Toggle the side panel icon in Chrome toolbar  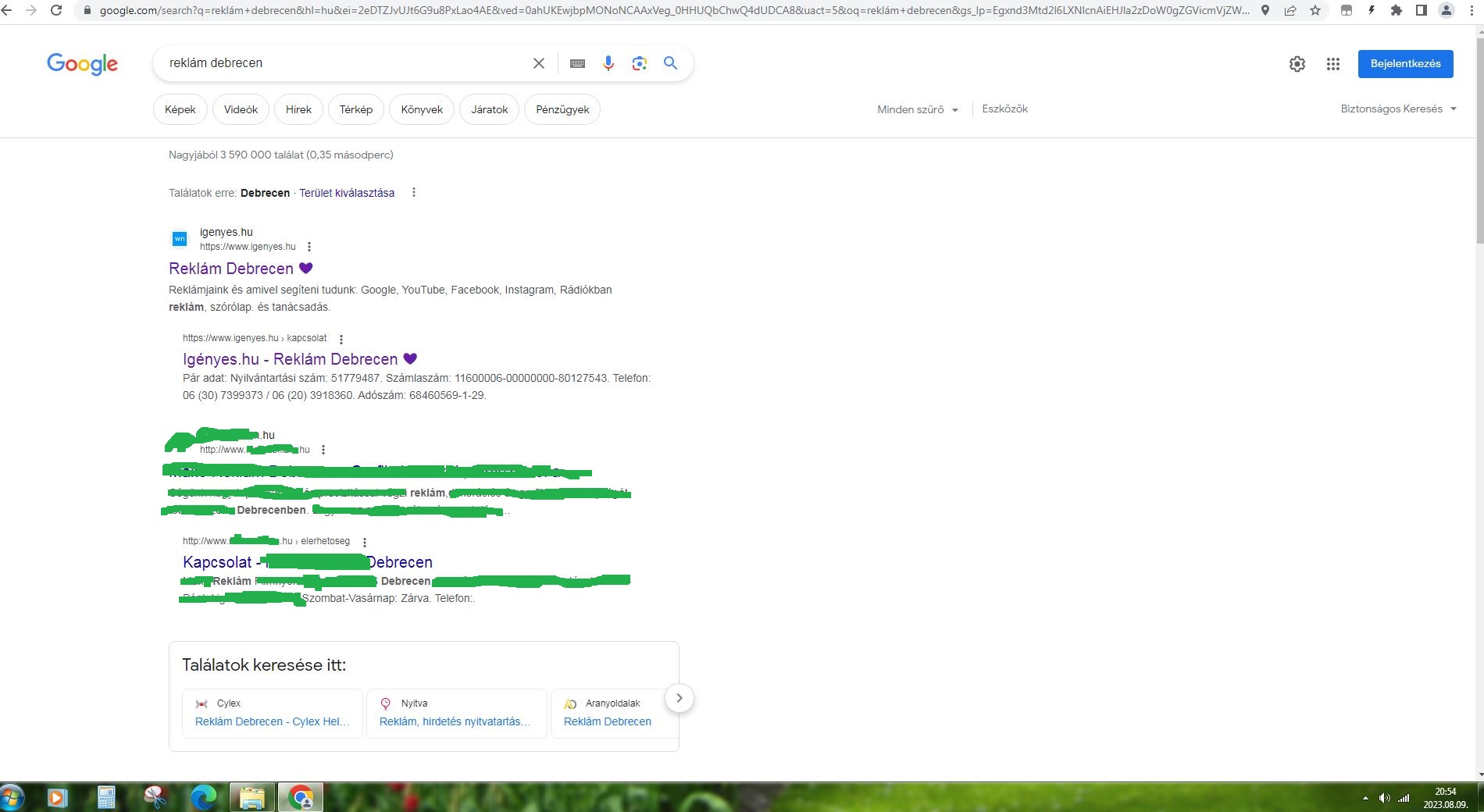pyautogui.click(x=1422, y=10)
